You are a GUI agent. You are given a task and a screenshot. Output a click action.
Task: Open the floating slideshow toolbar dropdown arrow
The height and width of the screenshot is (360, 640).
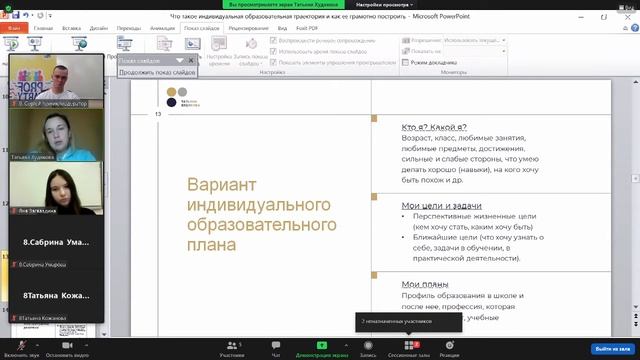point(179,60)
